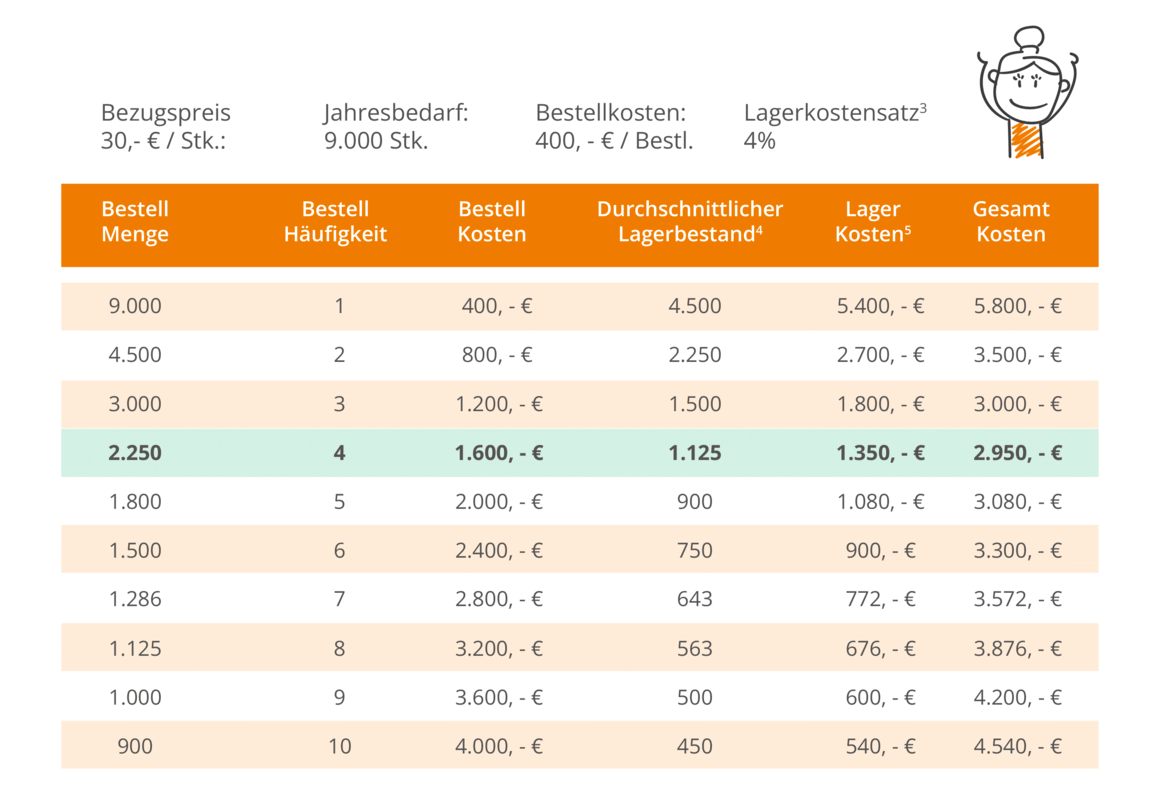Click the 5.800,- € Gesamtkosten cell
Screen dimensions: 1159x802
1017,306
